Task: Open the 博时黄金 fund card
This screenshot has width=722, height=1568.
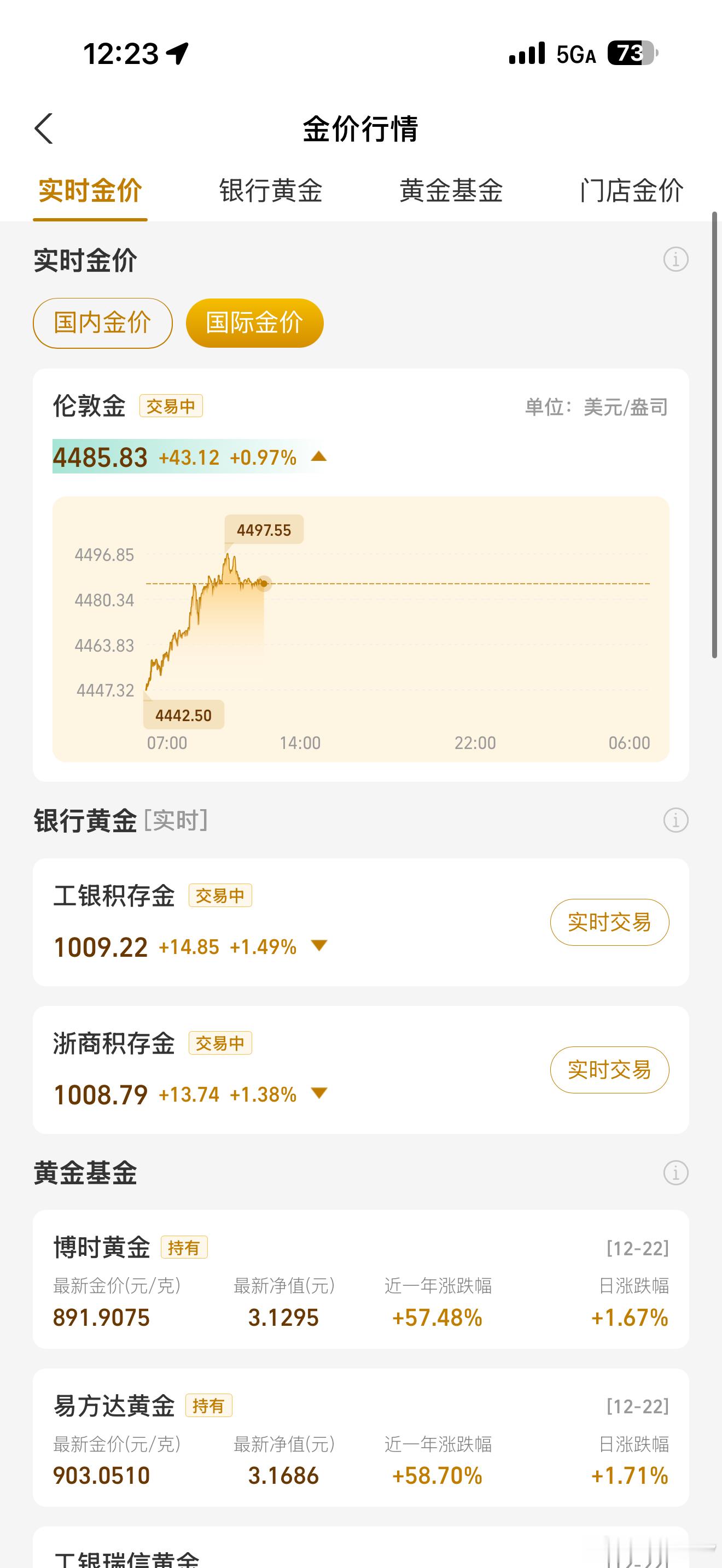Action: coord(361,1279)
